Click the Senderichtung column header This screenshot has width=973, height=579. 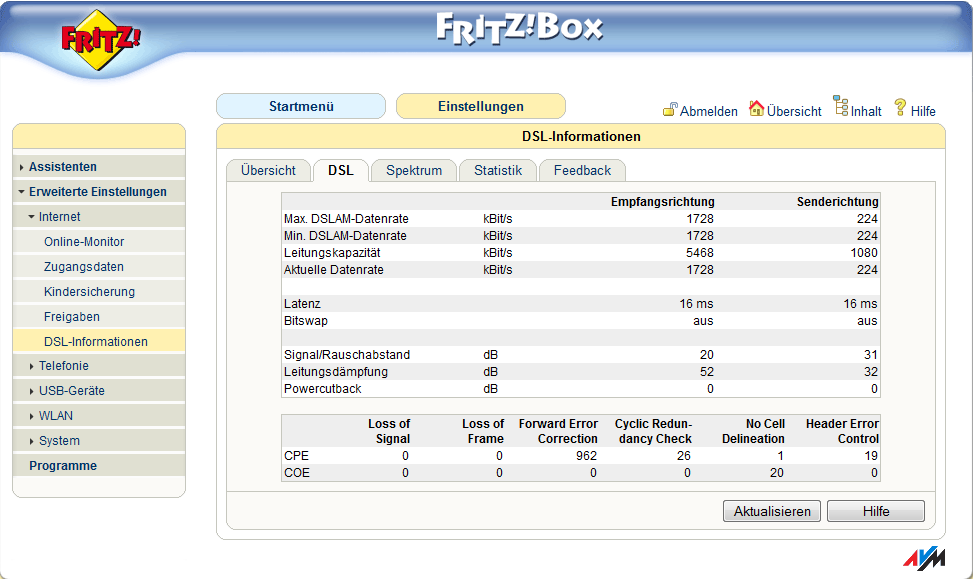(x=837, y=202)
